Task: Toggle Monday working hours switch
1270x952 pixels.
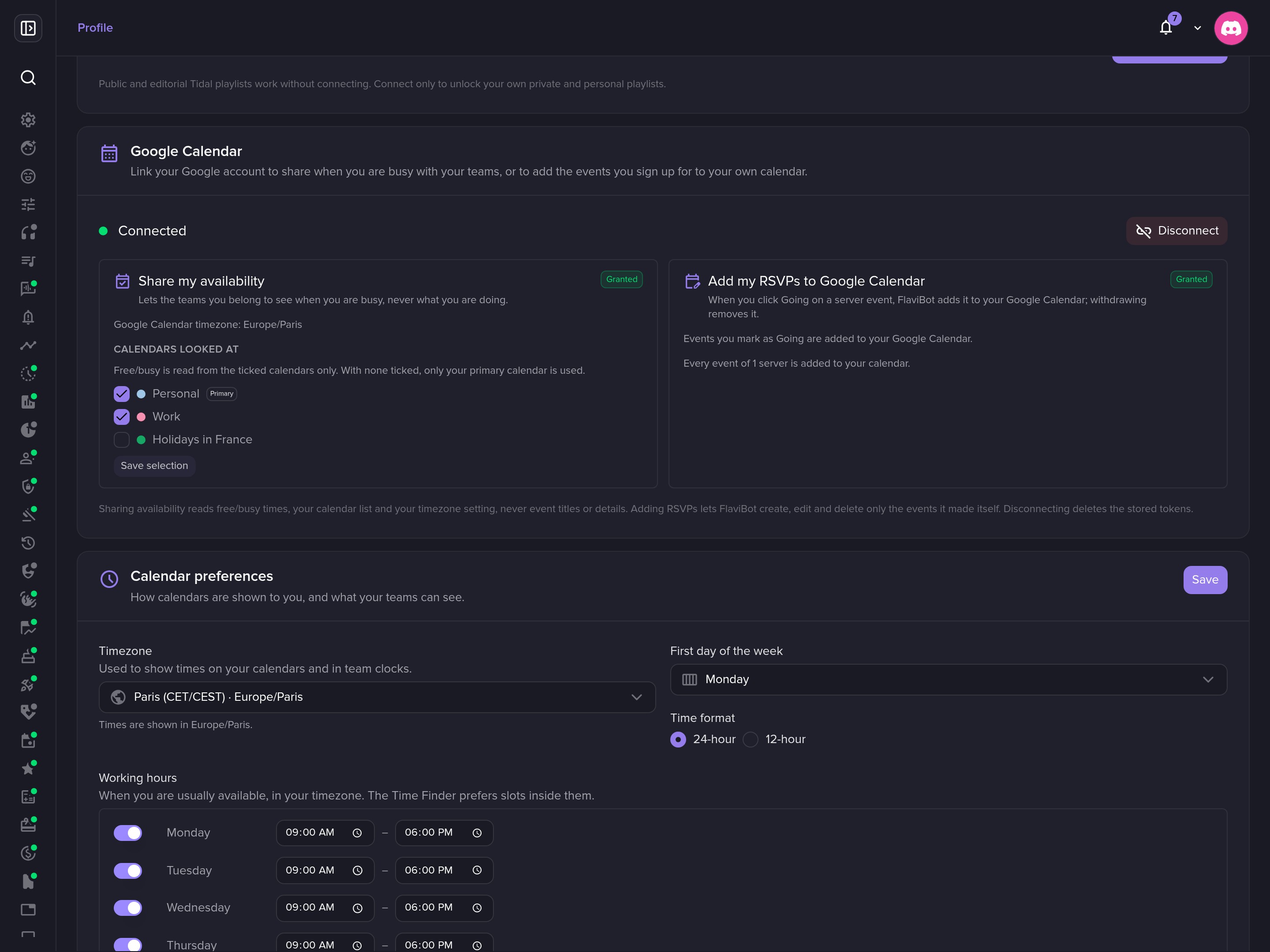Action: click(127, 833)
